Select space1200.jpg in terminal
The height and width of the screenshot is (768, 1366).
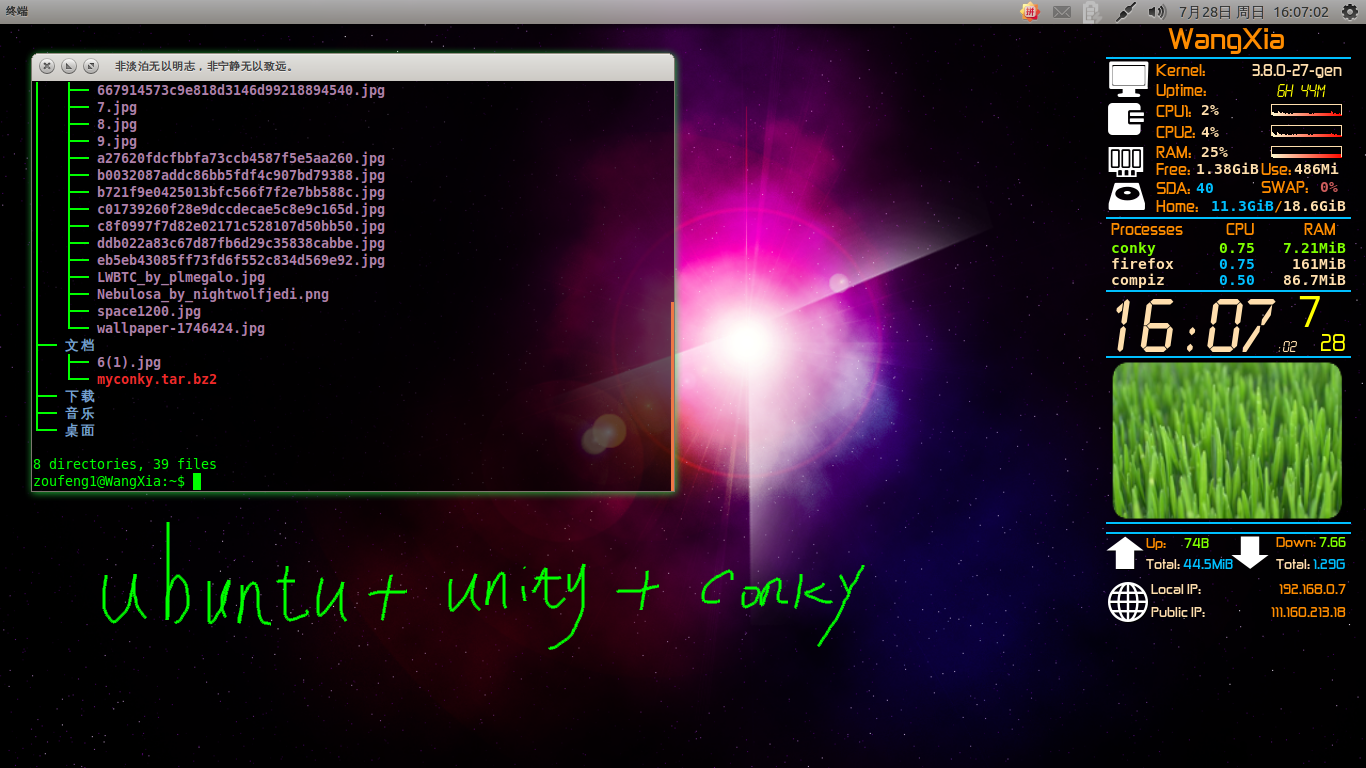click(x=149, y=311)
